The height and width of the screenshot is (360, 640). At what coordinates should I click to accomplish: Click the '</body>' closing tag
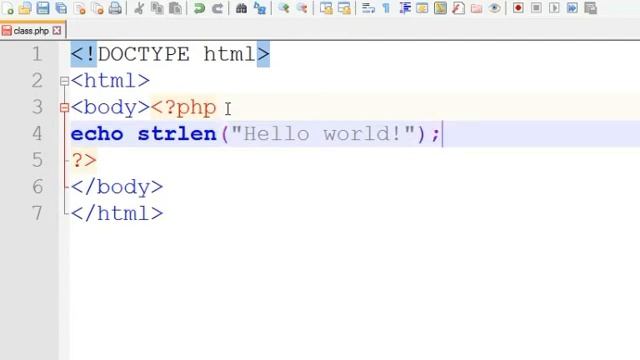tap(117, 187)
